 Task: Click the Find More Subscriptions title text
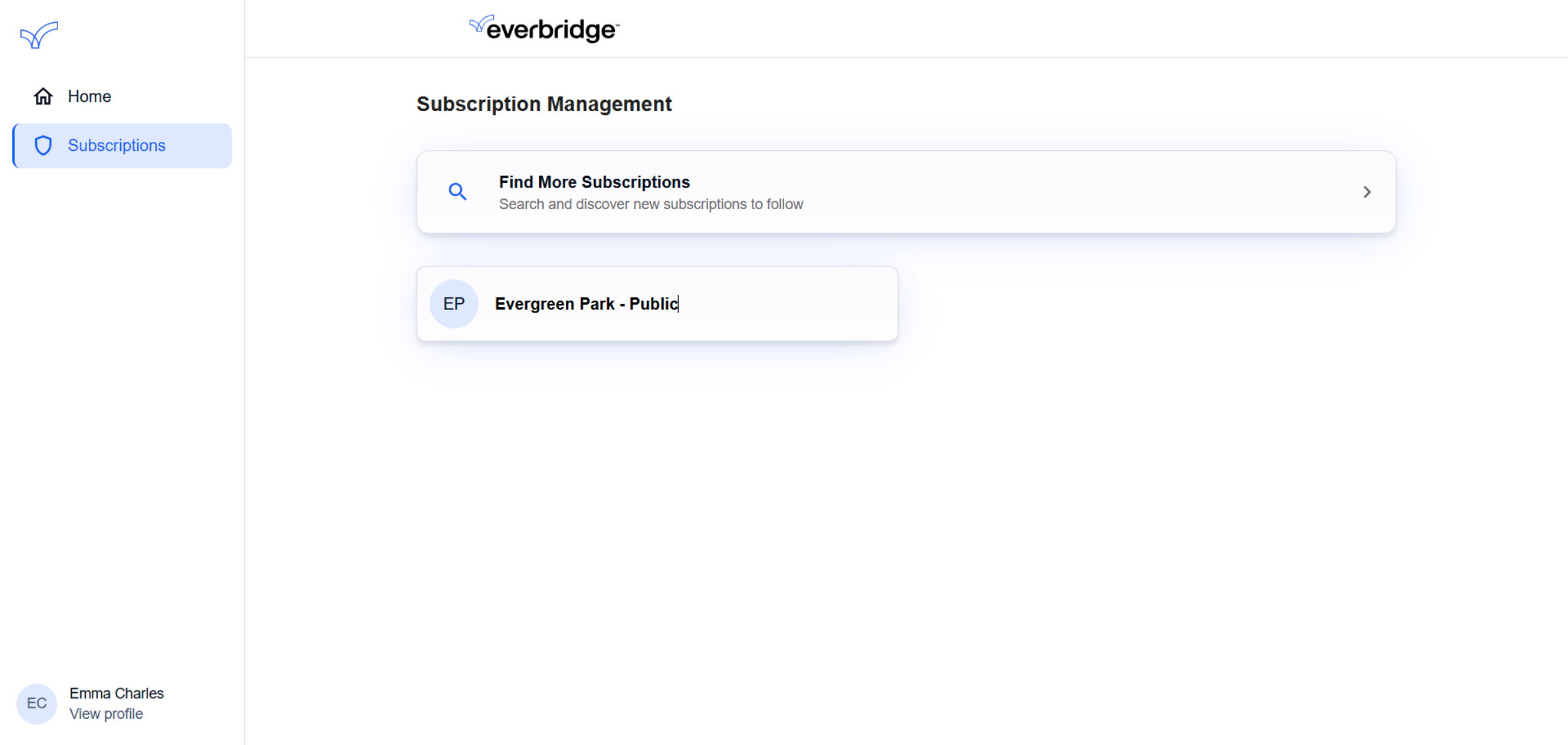tap(595, 182)
